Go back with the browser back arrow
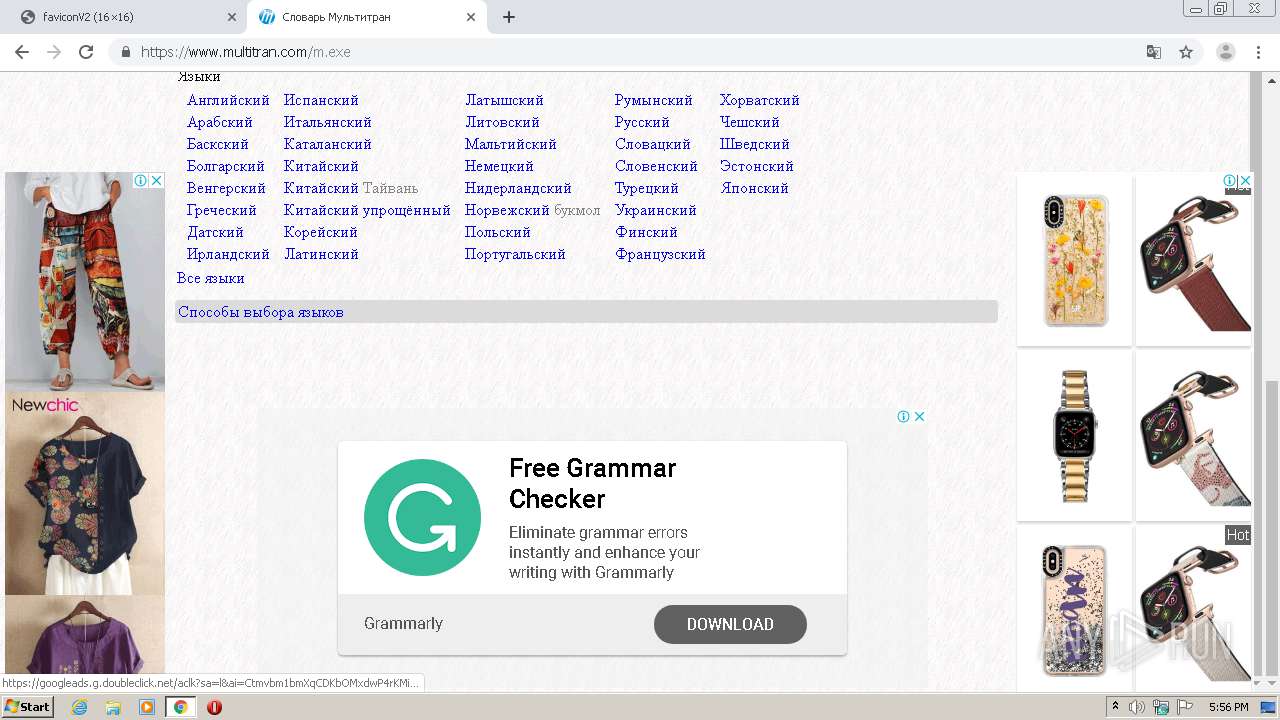Image resolution: width=1280 pixels, height=720 pixels. (x=21, y=52)
